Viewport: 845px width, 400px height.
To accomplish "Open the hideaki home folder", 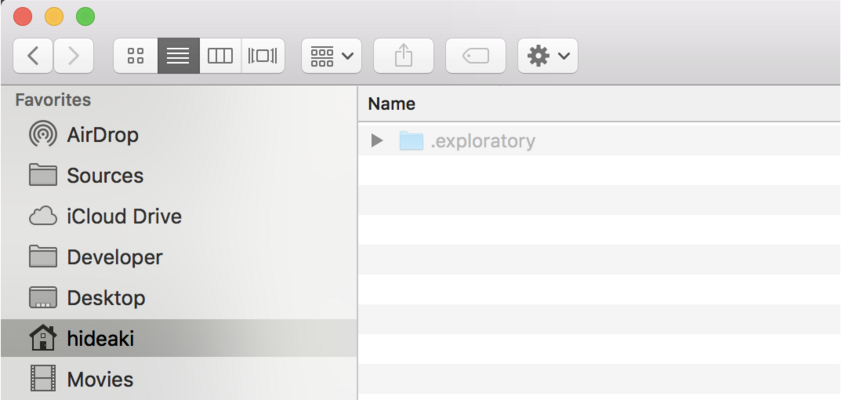I will pos(99,339).
